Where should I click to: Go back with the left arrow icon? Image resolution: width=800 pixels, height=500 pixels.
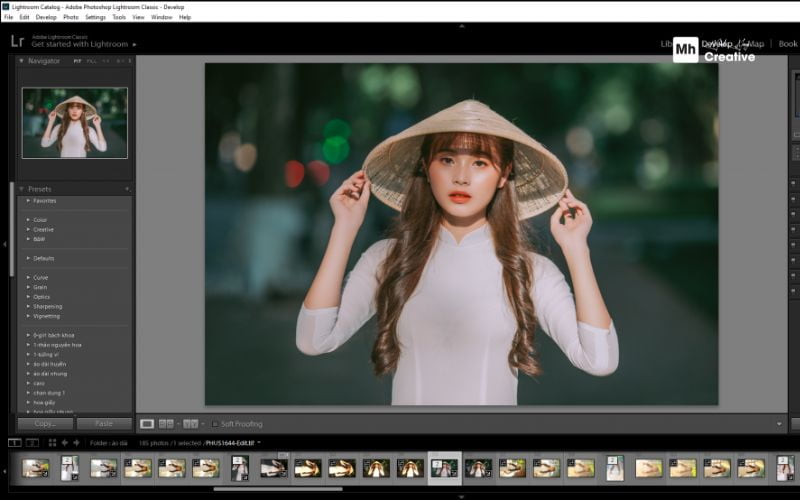coord(65,443)
